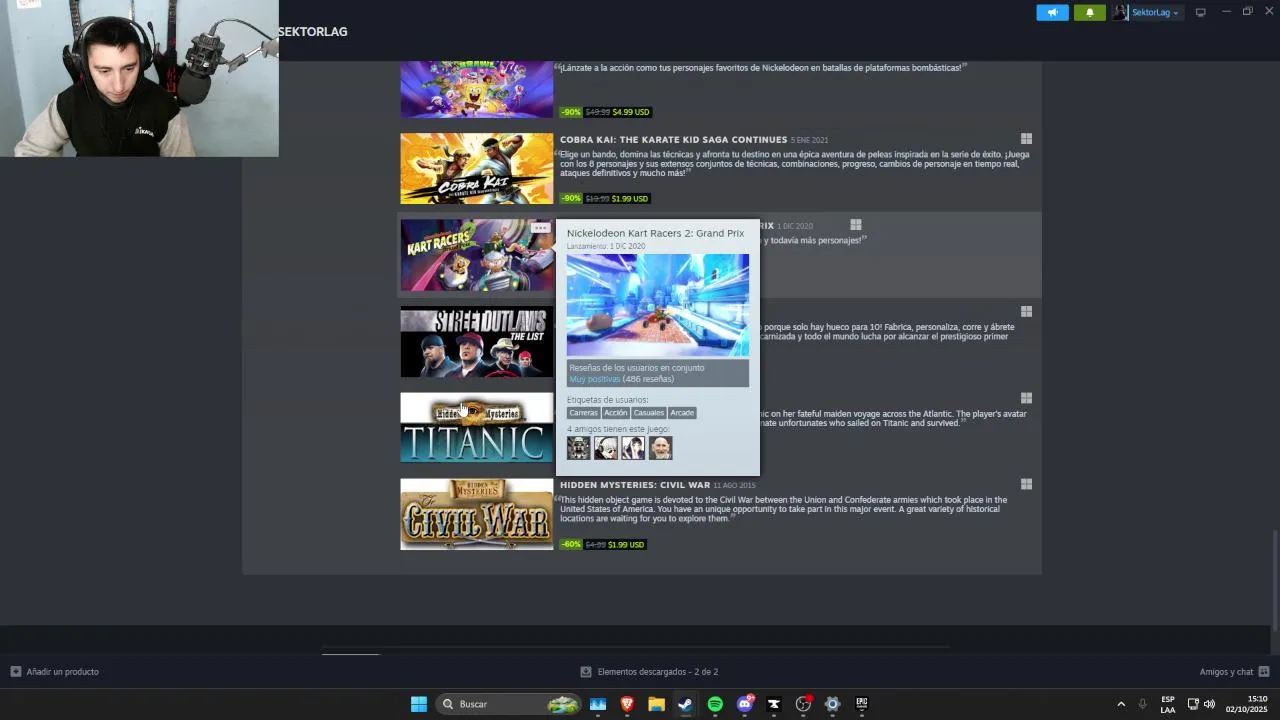Open Hidden Mysteries Titanic capsule image
Image resolution: width=1280 pixels, height=720 pixels.
476,428
